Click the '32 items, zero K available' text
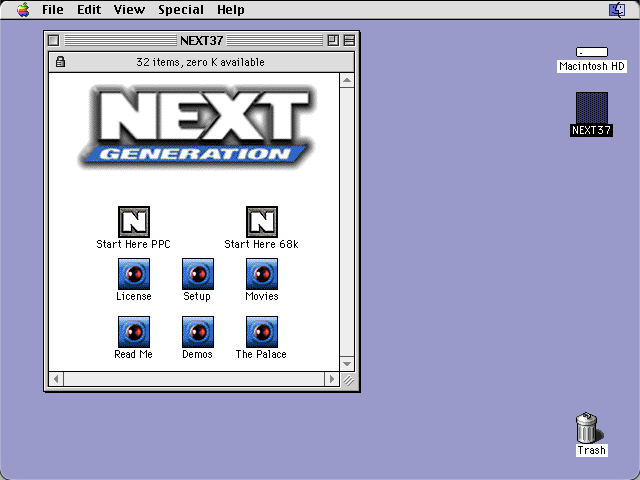Viewport: 640px width, 480px height. (200, 62)
